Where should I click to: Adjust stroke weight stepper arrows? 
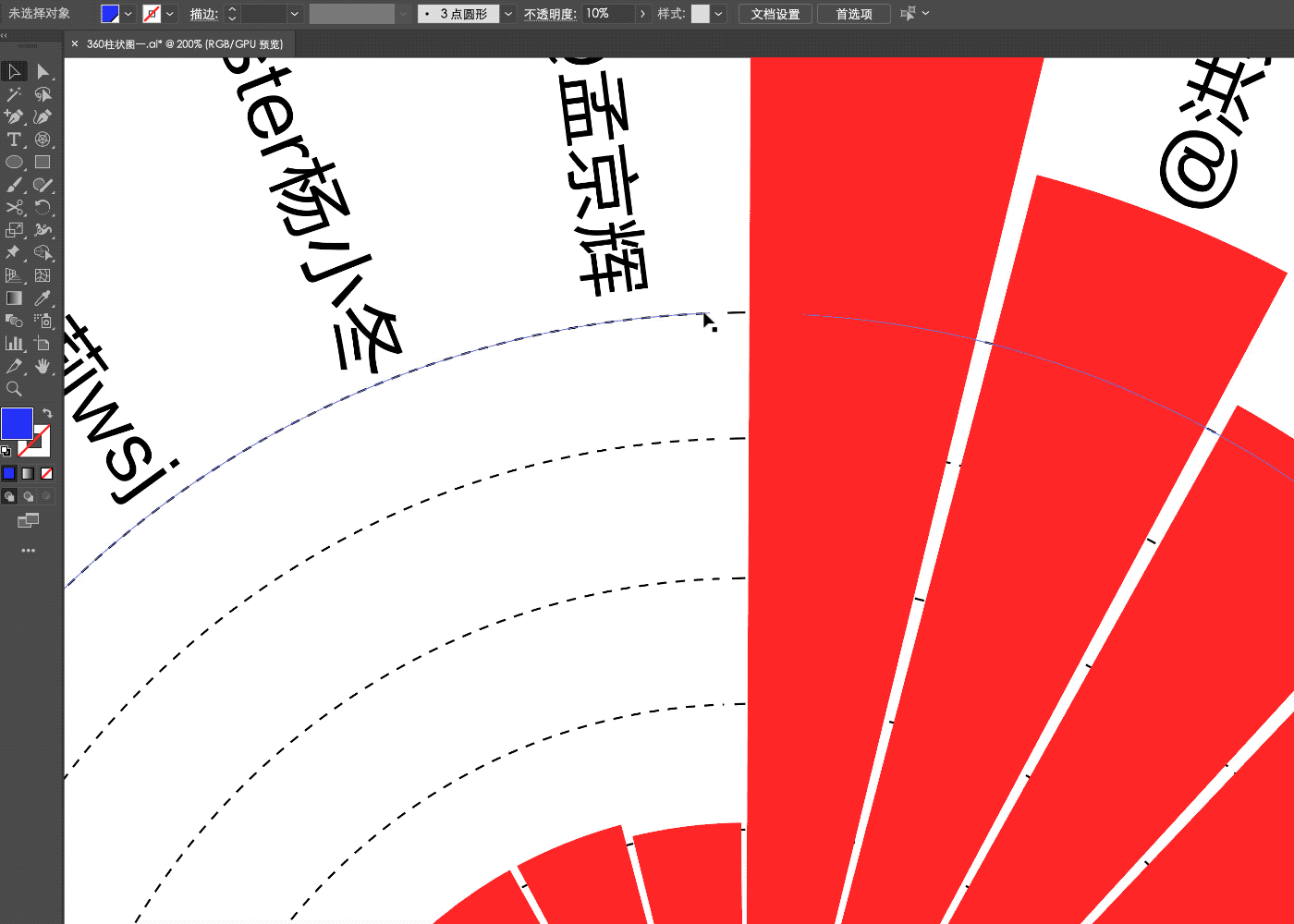(x=232, y=14)
